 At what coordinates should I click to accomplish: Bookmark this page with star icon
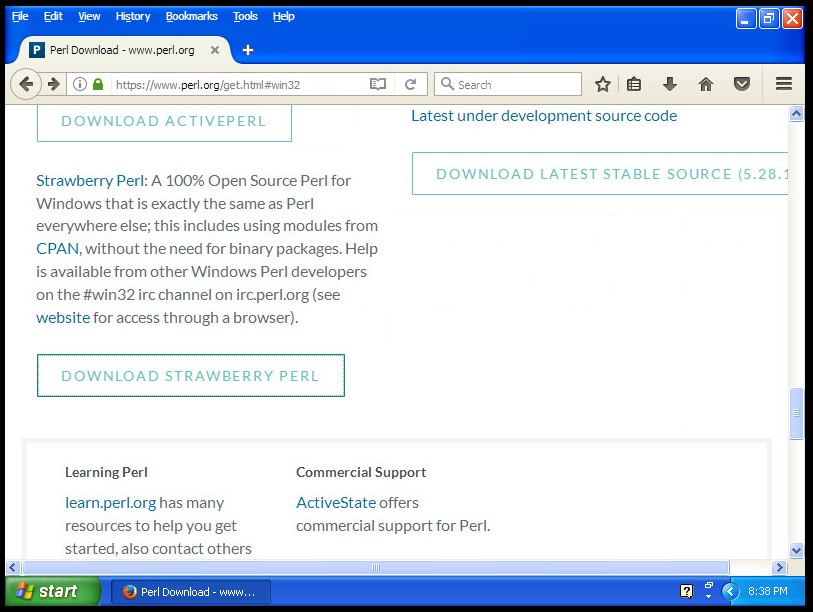tap(602, 85)
